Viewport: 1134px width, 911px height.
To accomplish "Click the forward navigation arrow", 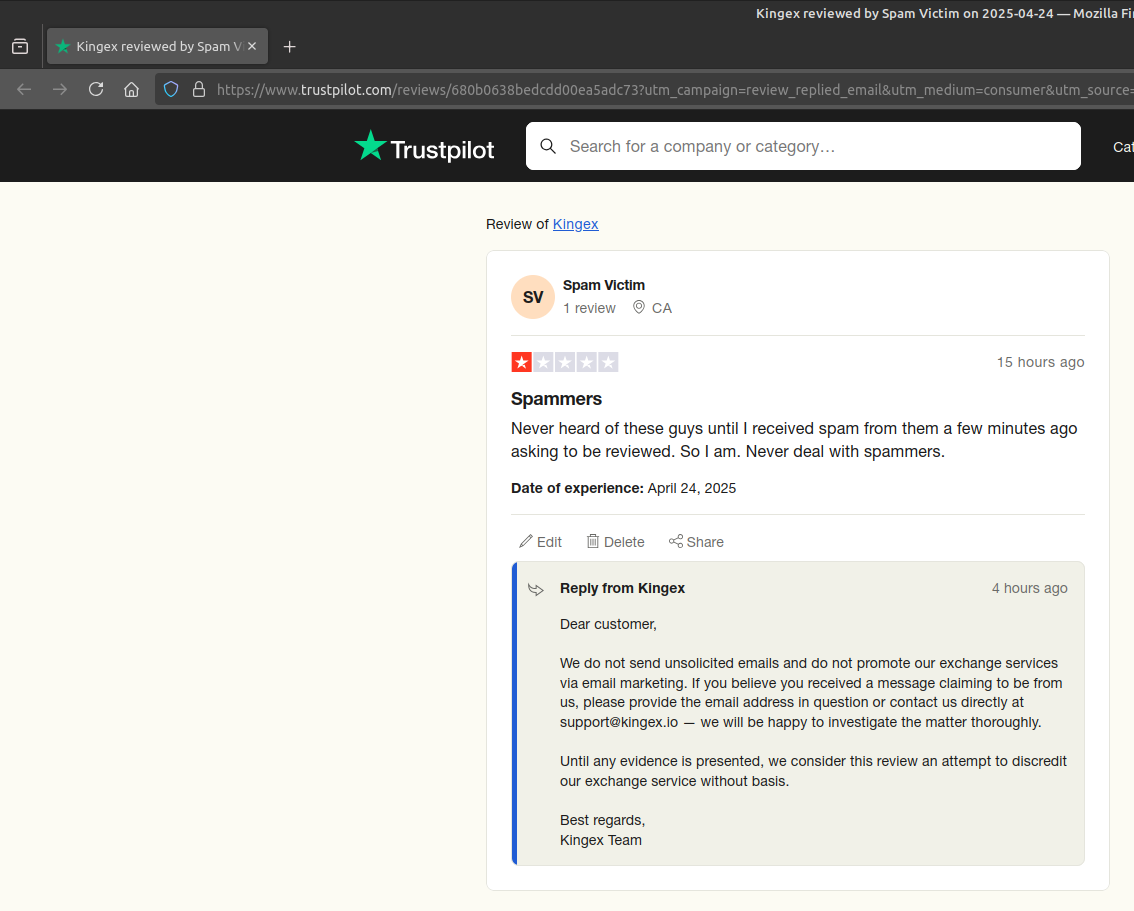I will (x=60, y=89).
